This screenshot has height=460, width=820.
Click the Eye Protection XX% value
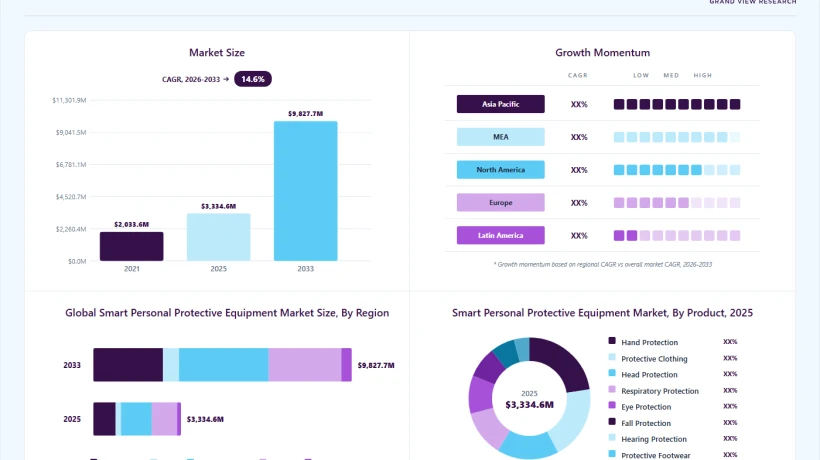click(730, 406)
